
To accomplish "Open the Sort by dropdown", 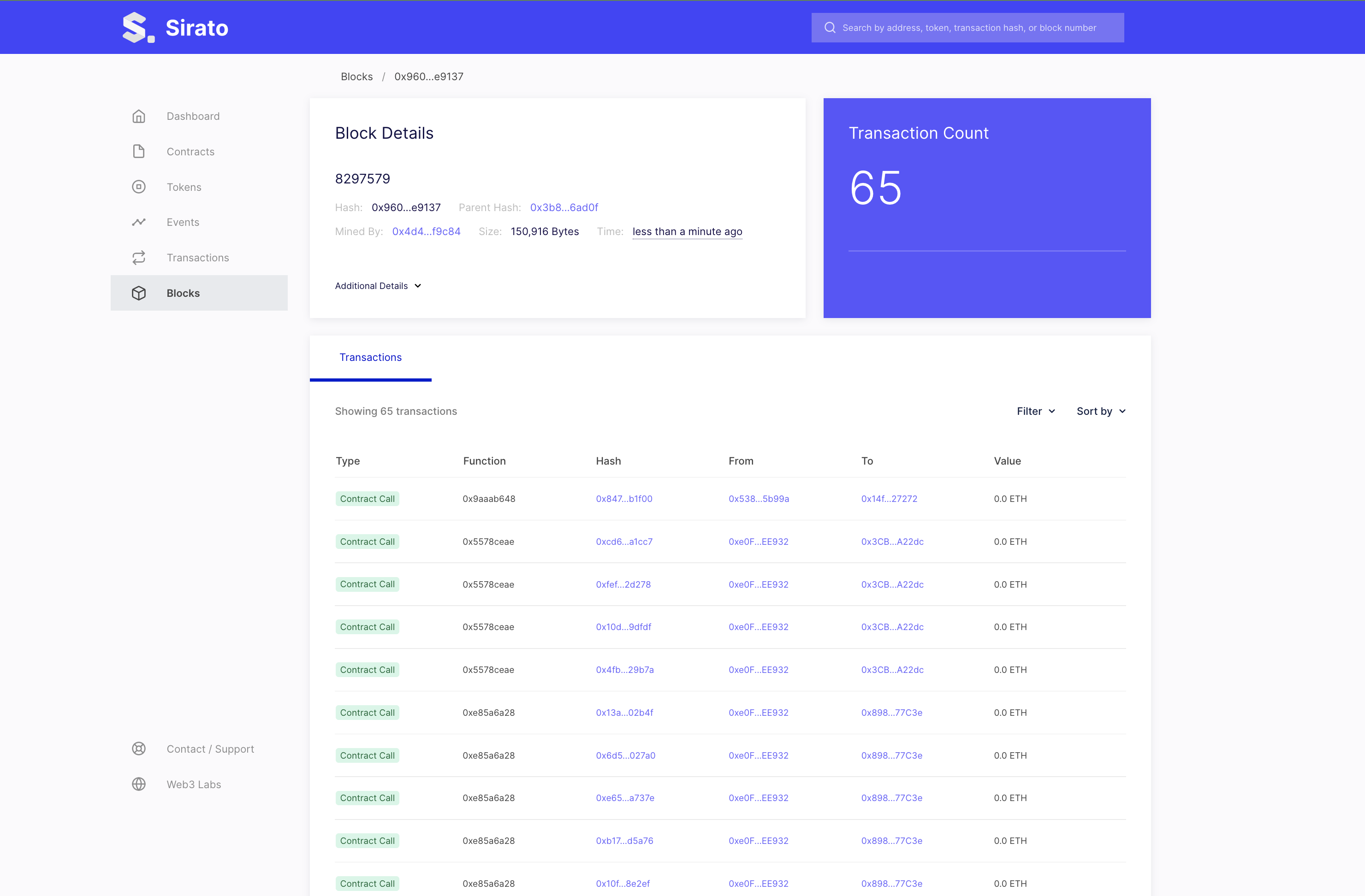I will (1101, 411).
